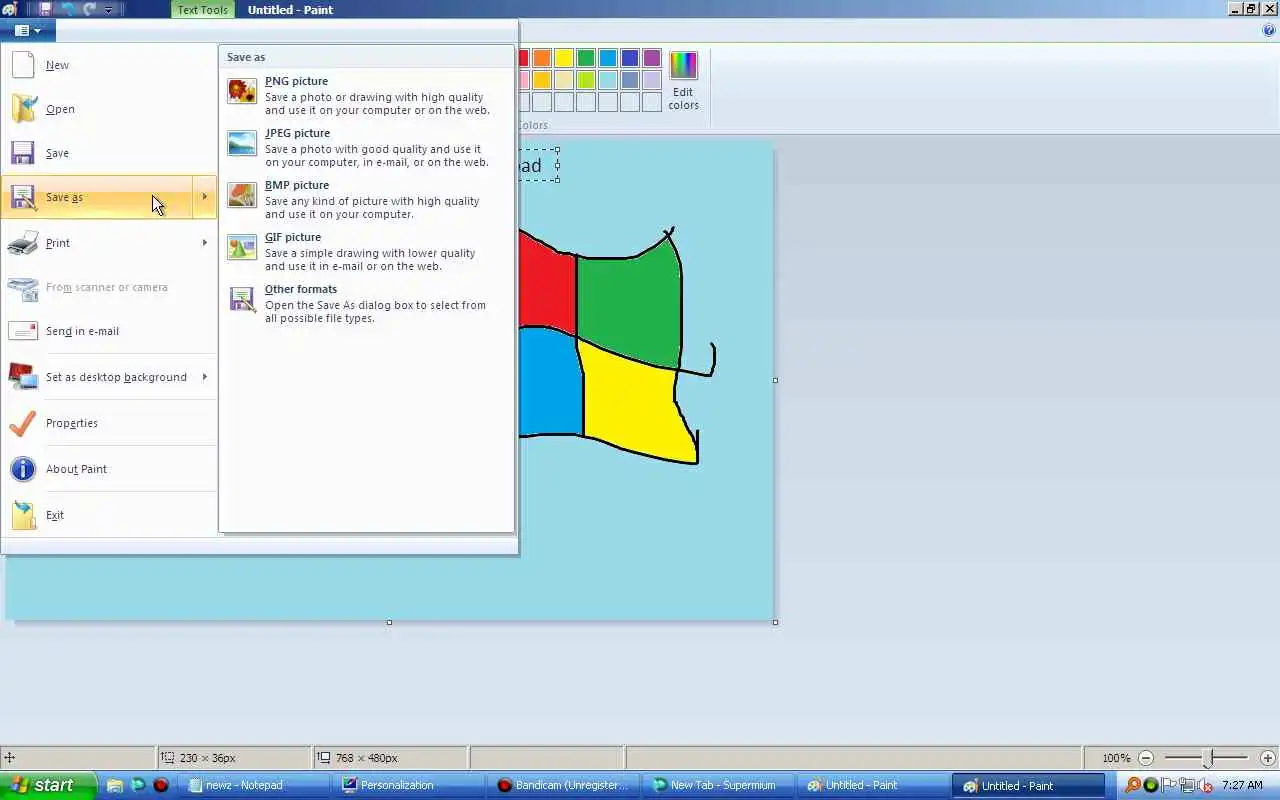The height and width of the screenshot is (800, 1280).
Task: Save as JPEG picture
Action: click(x=366, y=148)
